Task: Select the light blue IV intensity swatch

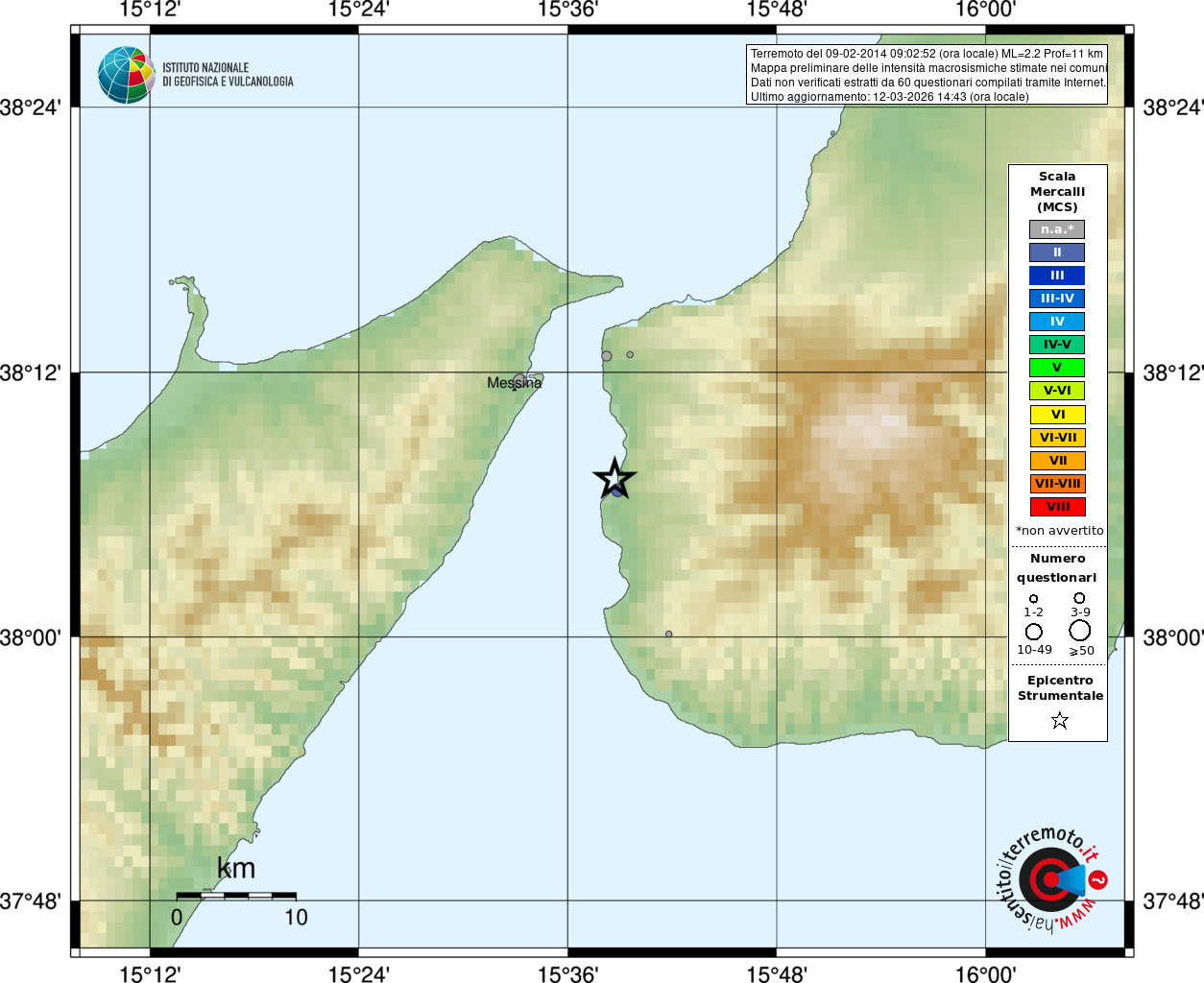Action: point(1057,322)
